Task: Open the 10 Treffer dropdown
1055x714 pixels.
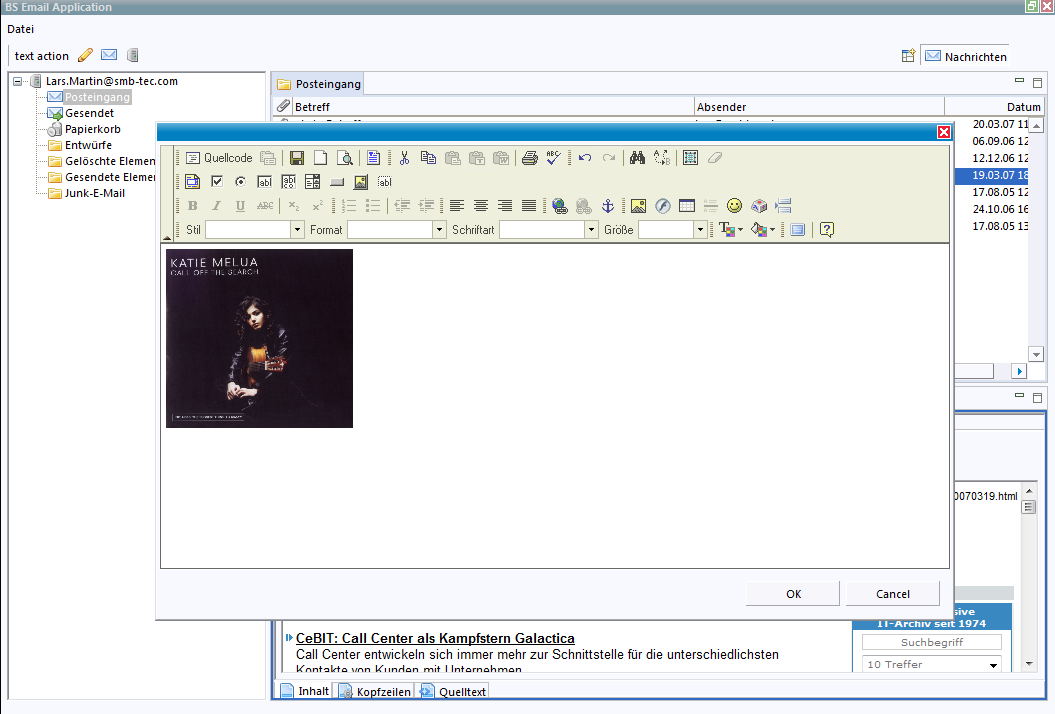Action: (931, 664)
